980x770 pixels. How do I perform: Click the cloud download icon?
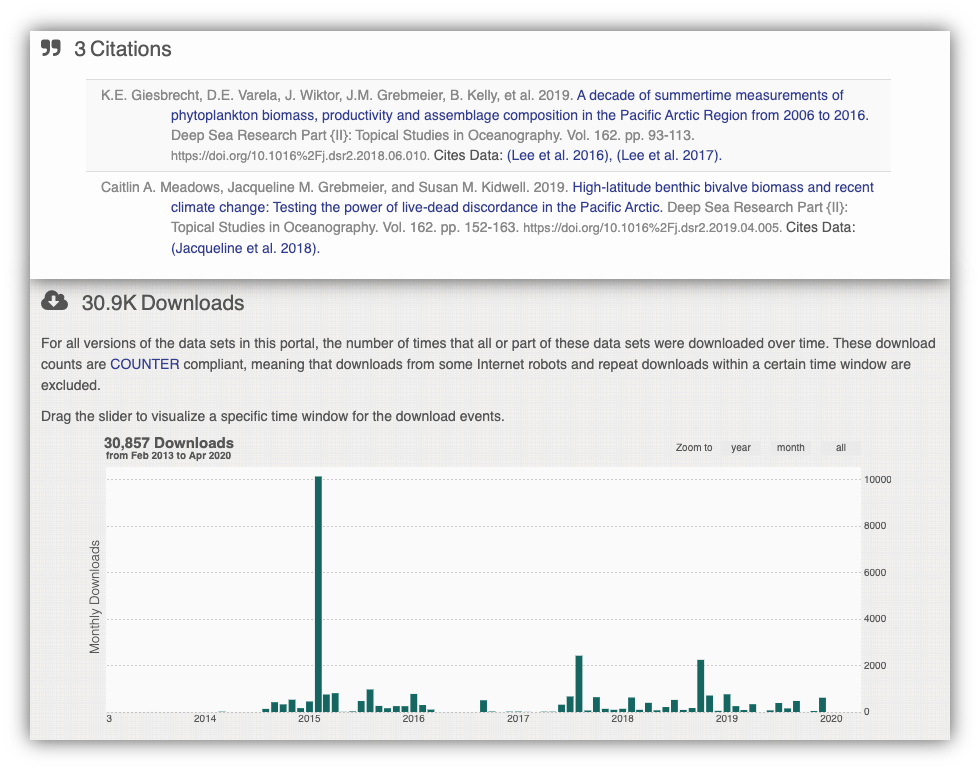54,301
